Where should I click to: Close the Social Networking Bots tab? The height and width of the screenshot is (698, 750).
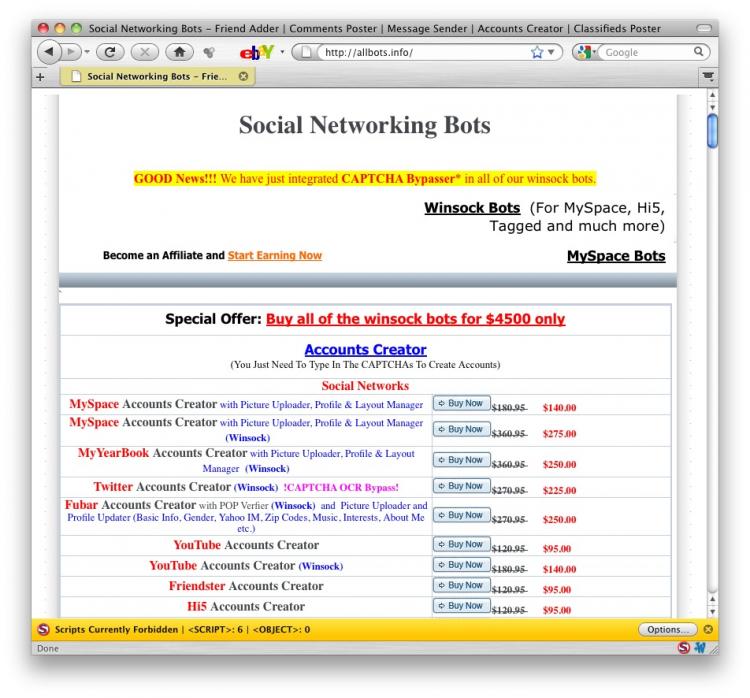click(244, 76)
